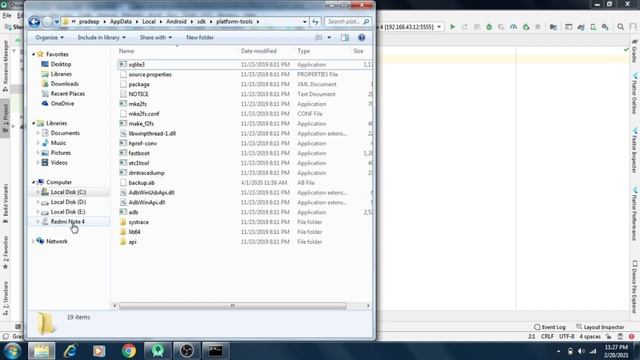Collapse the Computer tree group
Image resolution: width=640 pixels, height=360 pixels.
pyautogui.click(x=33, y=182)
